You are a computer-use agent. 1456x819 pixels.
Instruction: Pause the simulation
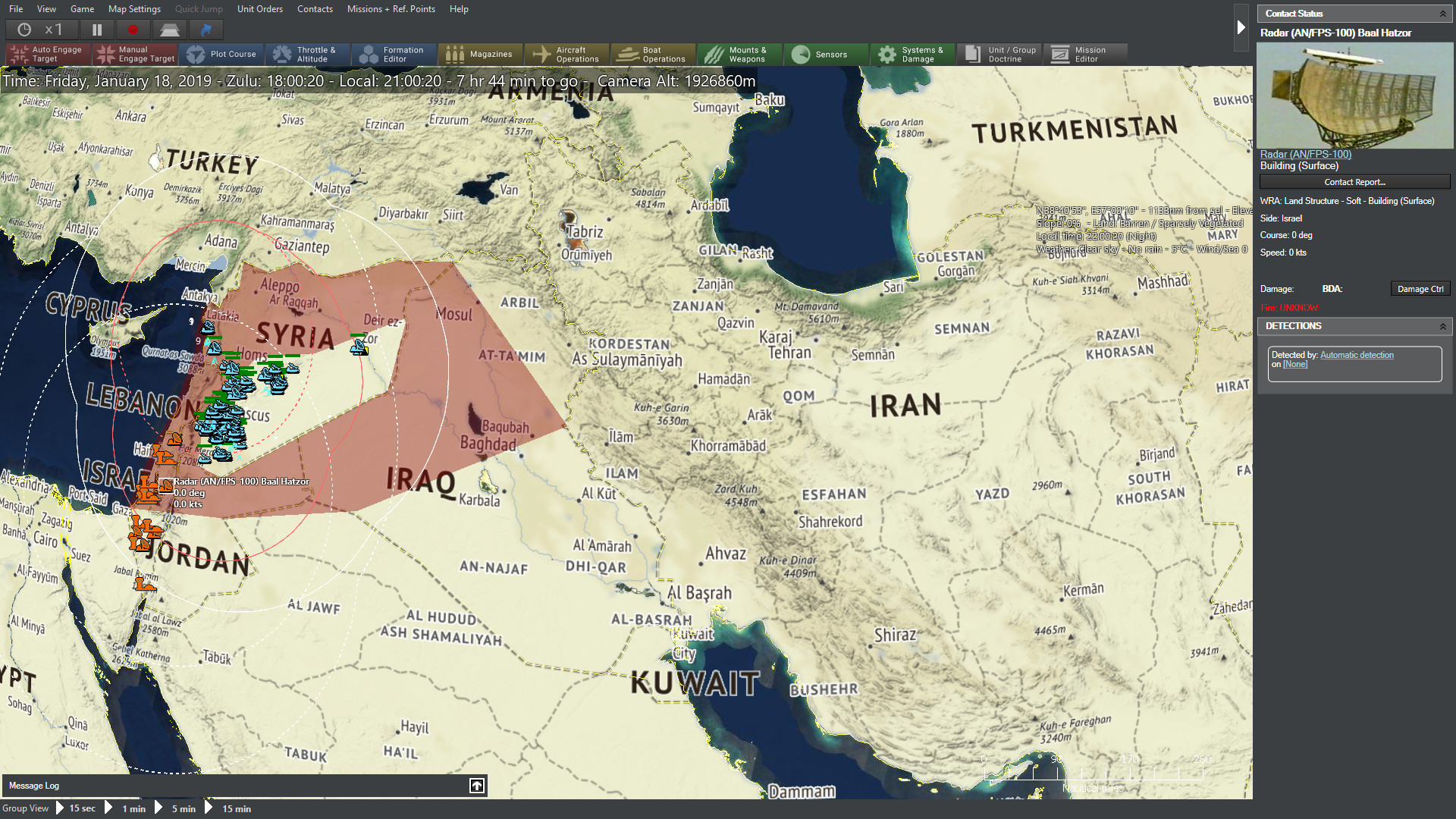(x=97, y=29)
